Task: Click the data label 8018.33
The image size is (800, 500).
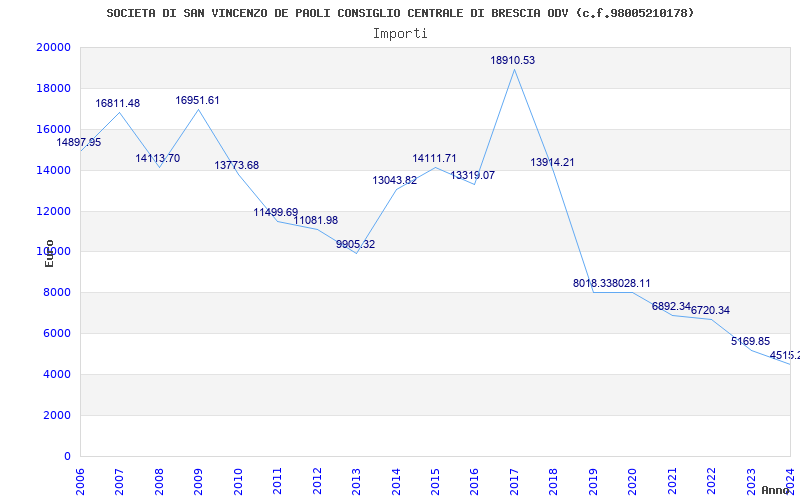Action: (x=592, y=284)
